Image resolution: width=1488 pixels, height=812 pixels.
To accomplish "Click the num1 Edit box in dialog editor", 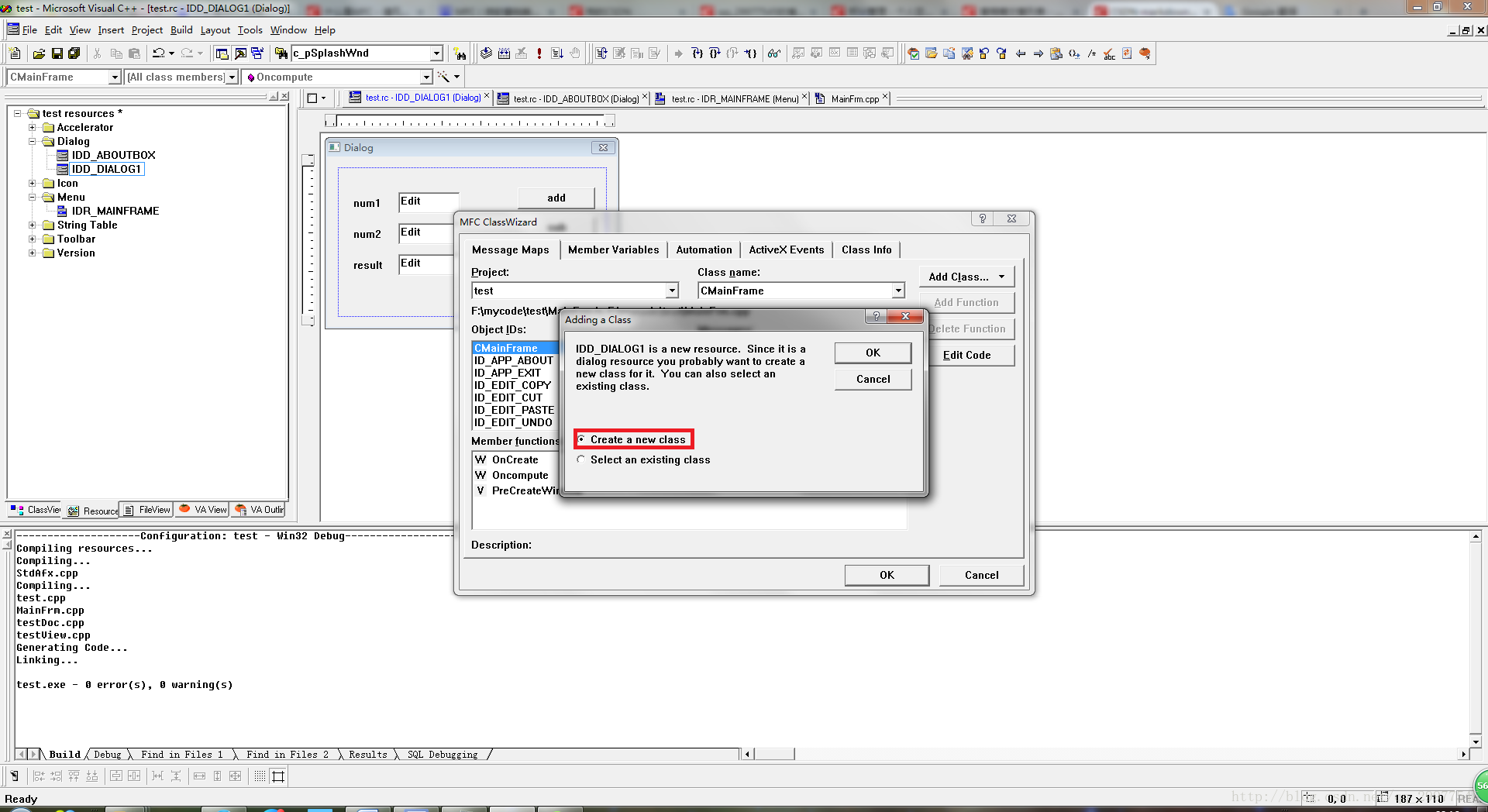I will click(x=429, y=202).
